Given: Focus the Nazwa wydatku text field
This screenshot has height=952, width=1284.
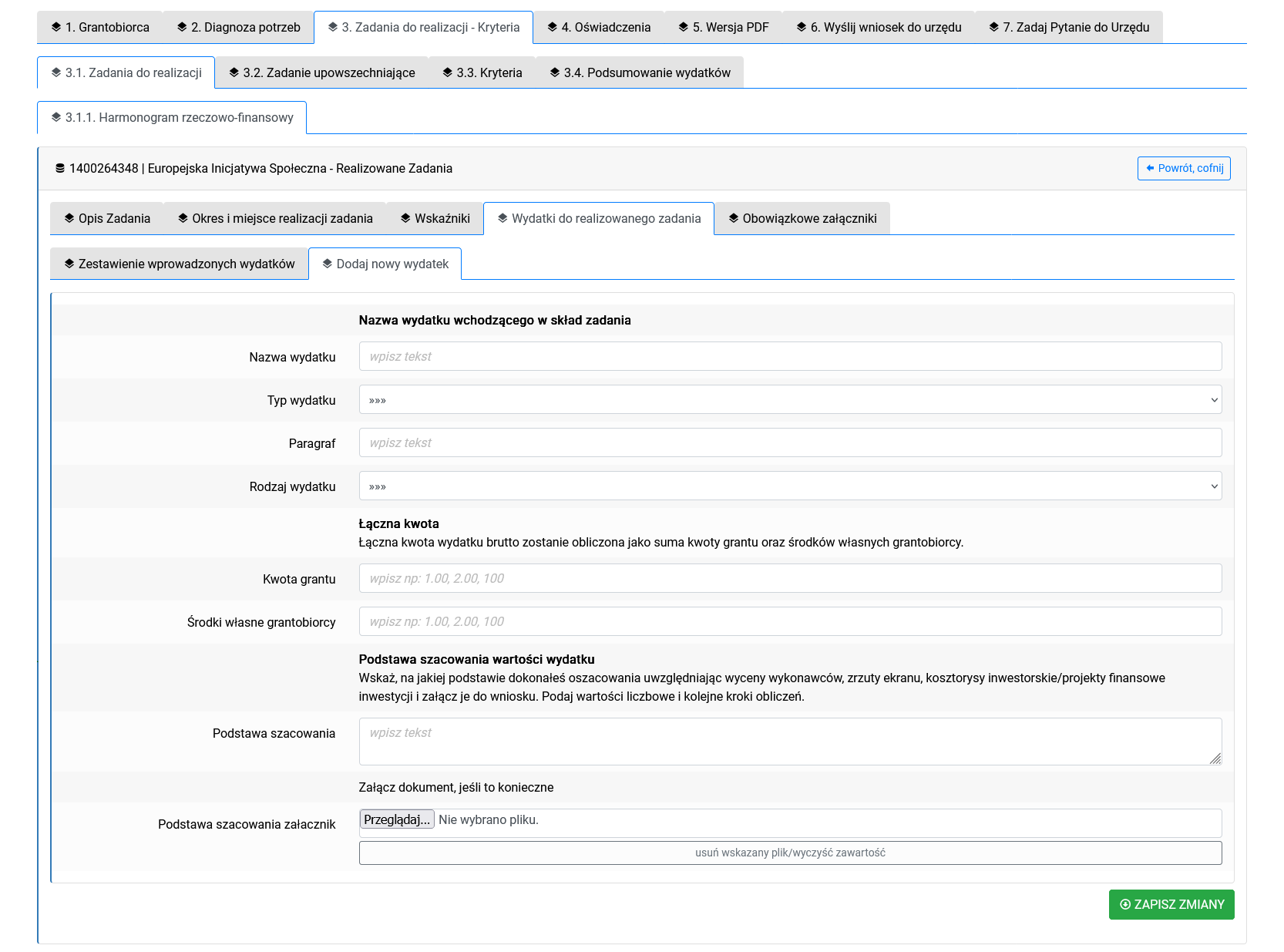Looking at the screenshot, I should pos(790,356).
